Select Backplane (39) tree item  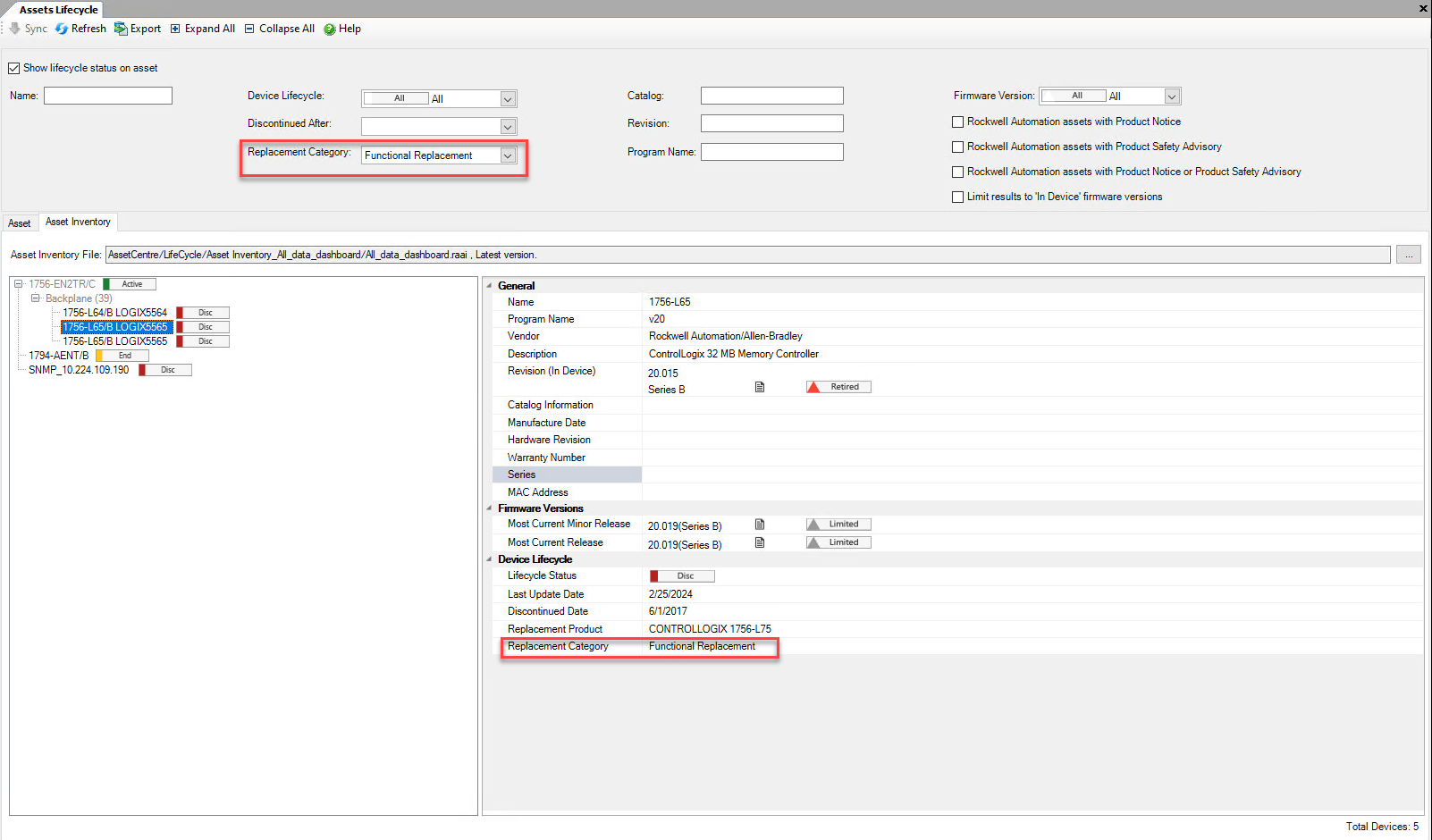tap(79, 298)
